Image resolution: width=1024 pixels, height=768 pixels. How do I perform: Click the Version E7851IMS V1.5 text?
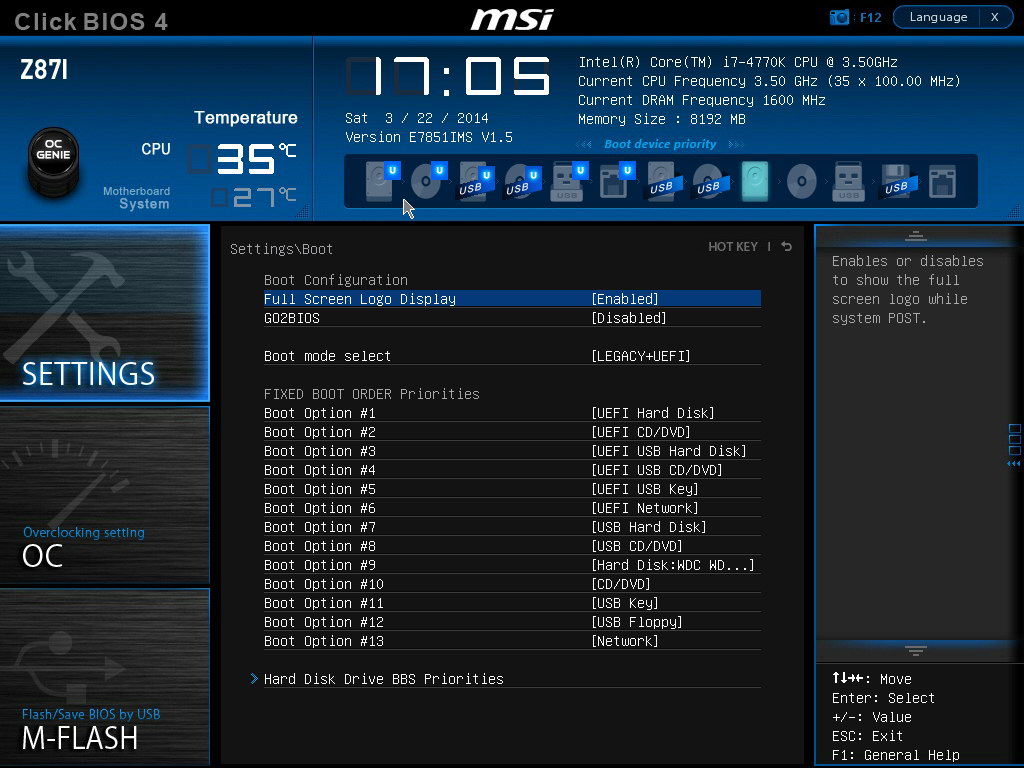[x=428, y=137]
